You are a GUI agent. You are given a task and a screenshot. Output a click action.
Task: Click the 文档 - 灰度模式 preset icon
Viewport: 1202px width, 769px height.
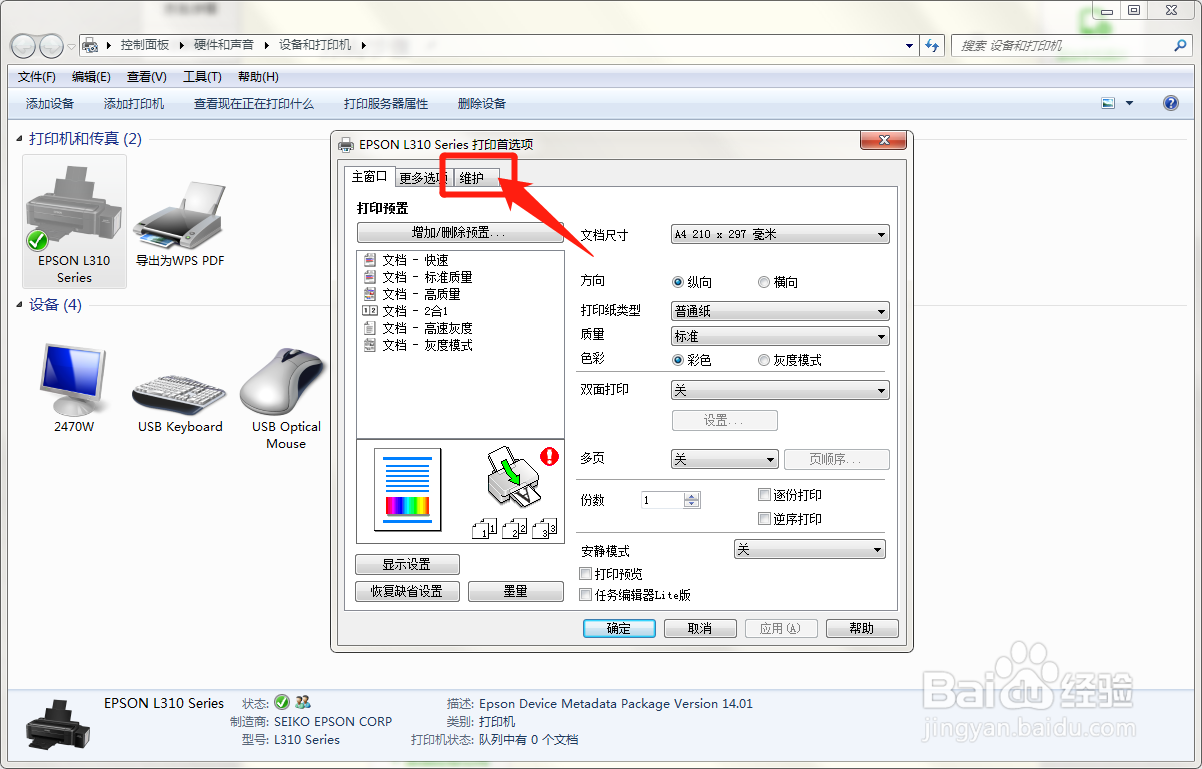pos(370,345)
